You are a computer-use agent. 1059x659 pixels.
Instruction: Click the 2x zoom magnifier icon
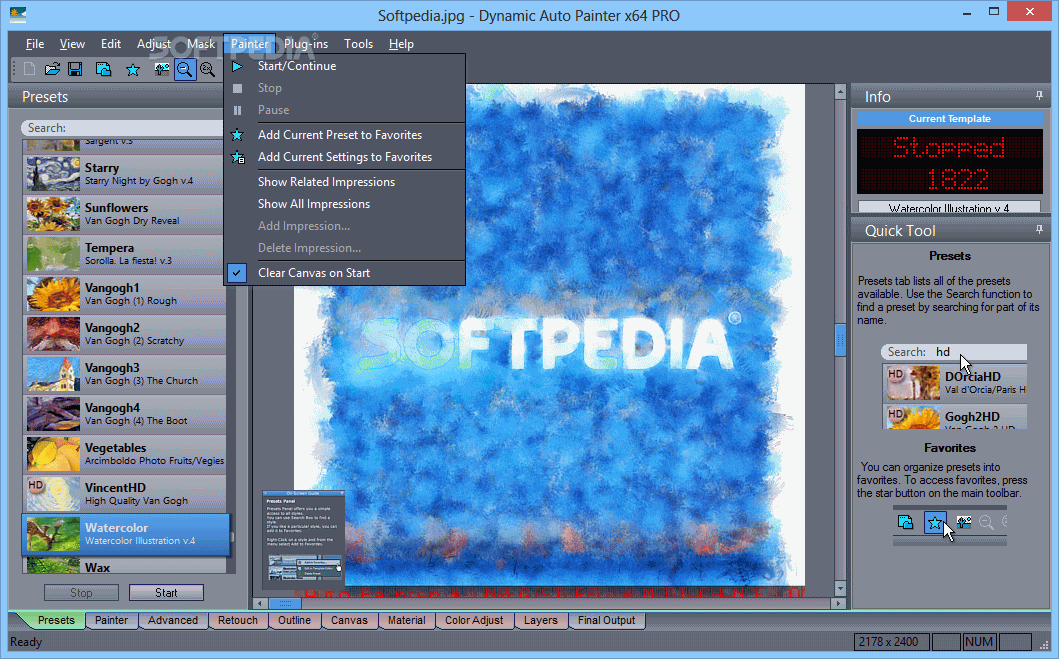207,69
